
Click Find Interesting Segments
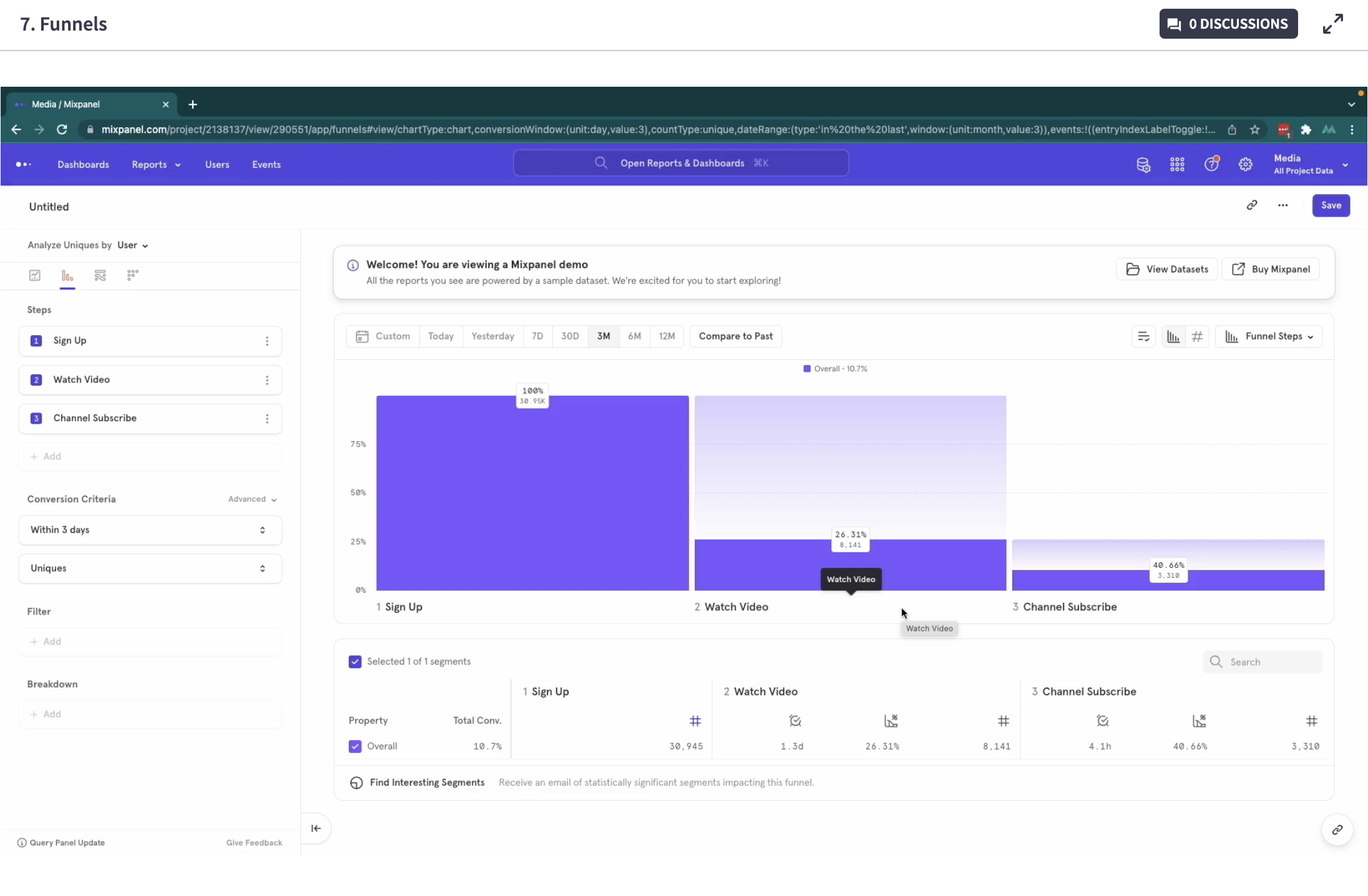[x=427, y=782]
